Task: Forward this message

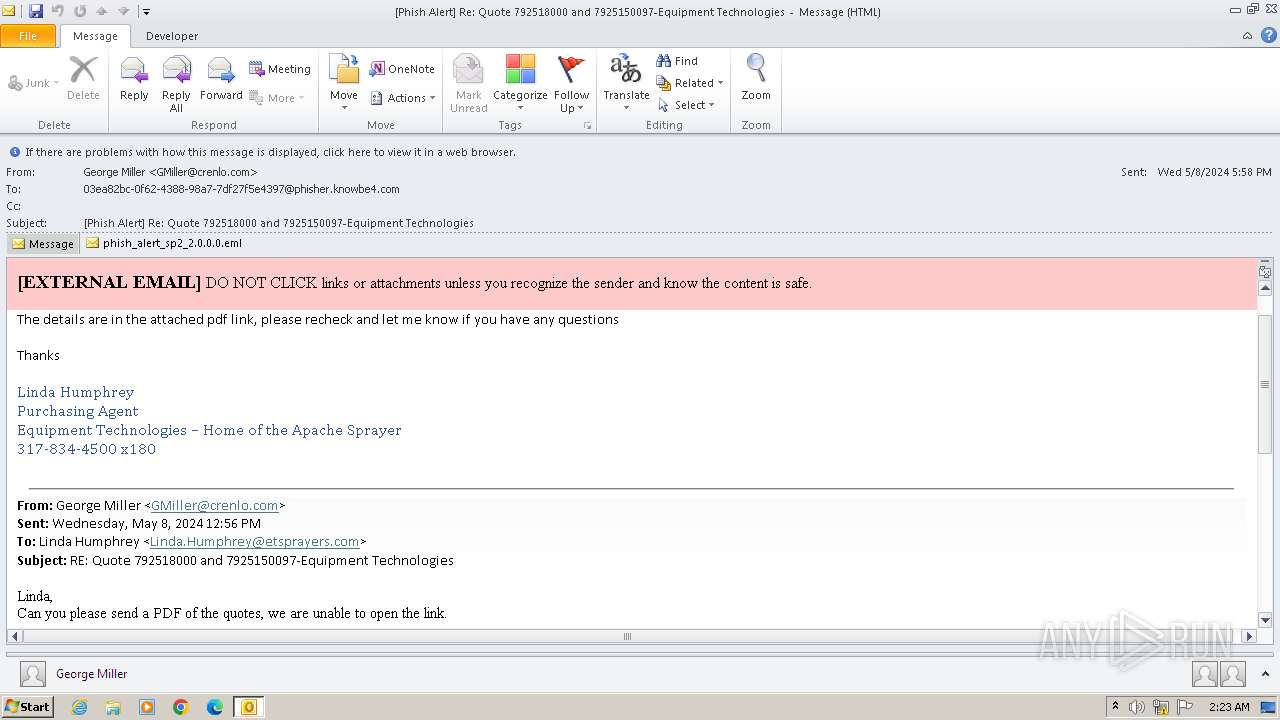Action: 221,80
